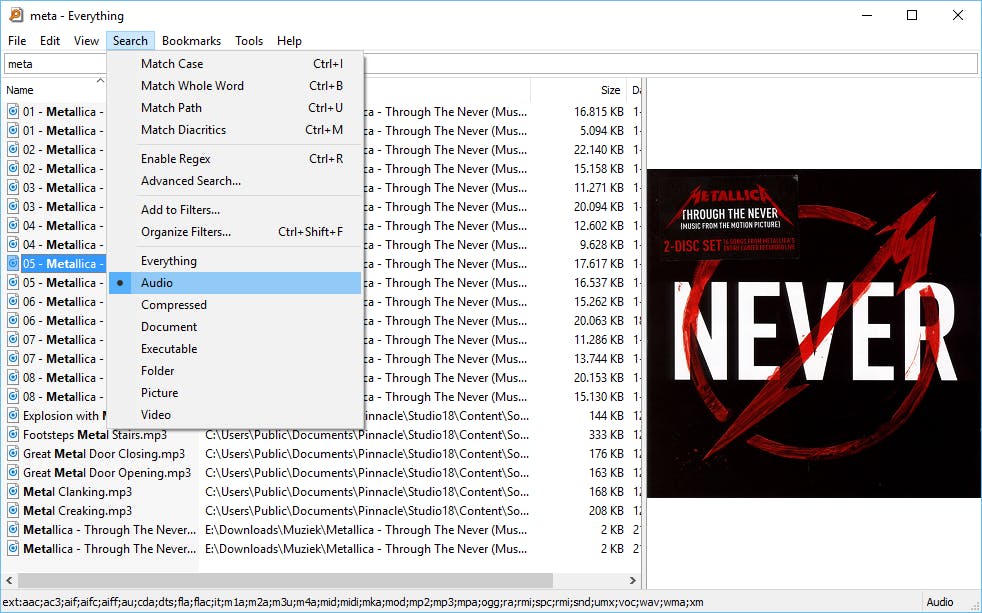Choose Add to Filters menu entry
The height and width of the screenshot is (613, 982).
coord(235,210)
